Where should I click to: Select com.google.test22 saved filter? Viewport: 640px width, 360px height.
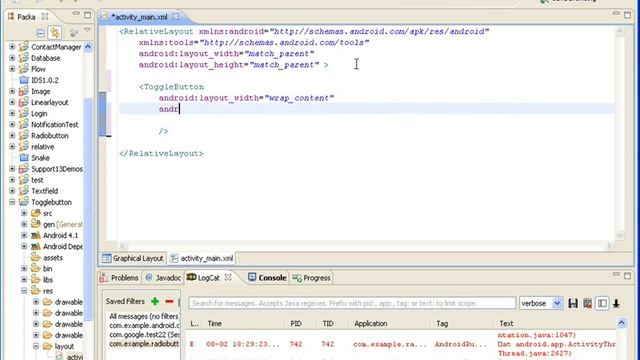[x=144, y=335]
